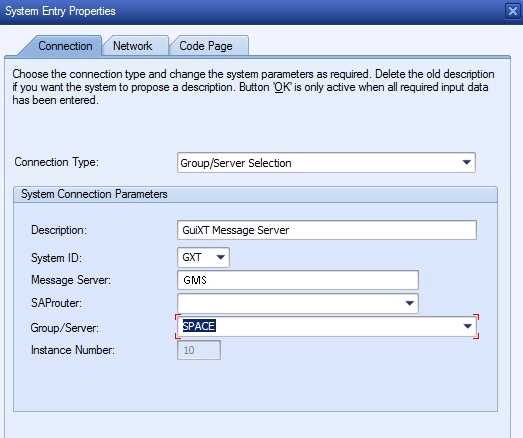Click the GXT value in System ID
This screenshot has width=523, height=438.
tap(192, 257)
